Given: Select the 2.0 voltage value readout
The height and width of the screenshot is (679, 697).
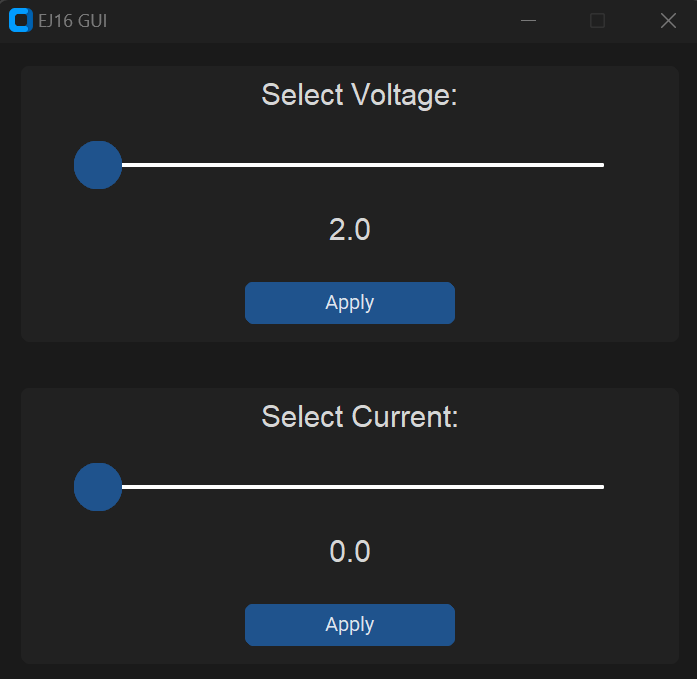Looking at the screenshot, I should pyautogui.click(x=350, y=230).
